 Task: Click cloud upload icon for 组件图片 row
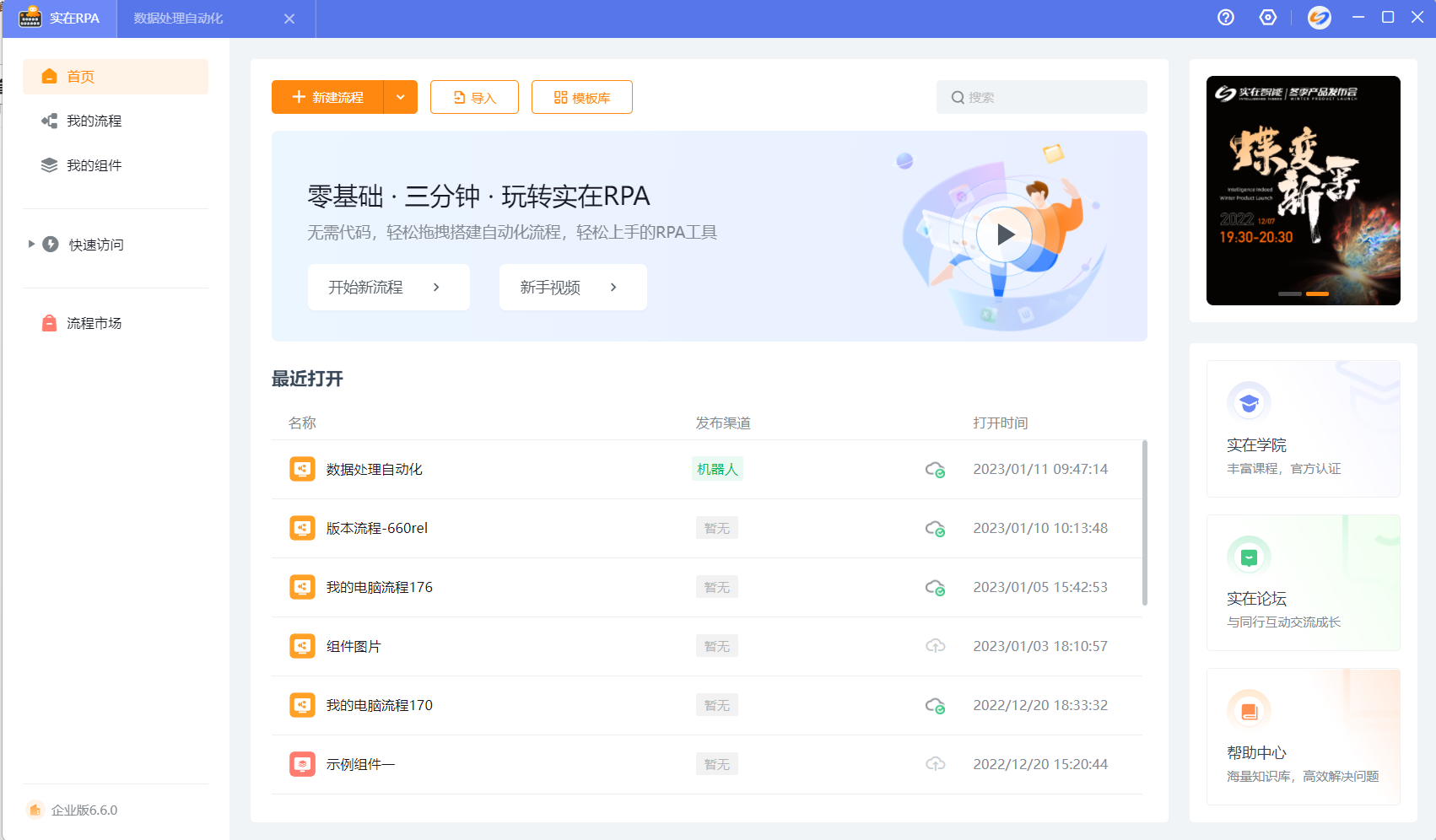click(935, 646)
